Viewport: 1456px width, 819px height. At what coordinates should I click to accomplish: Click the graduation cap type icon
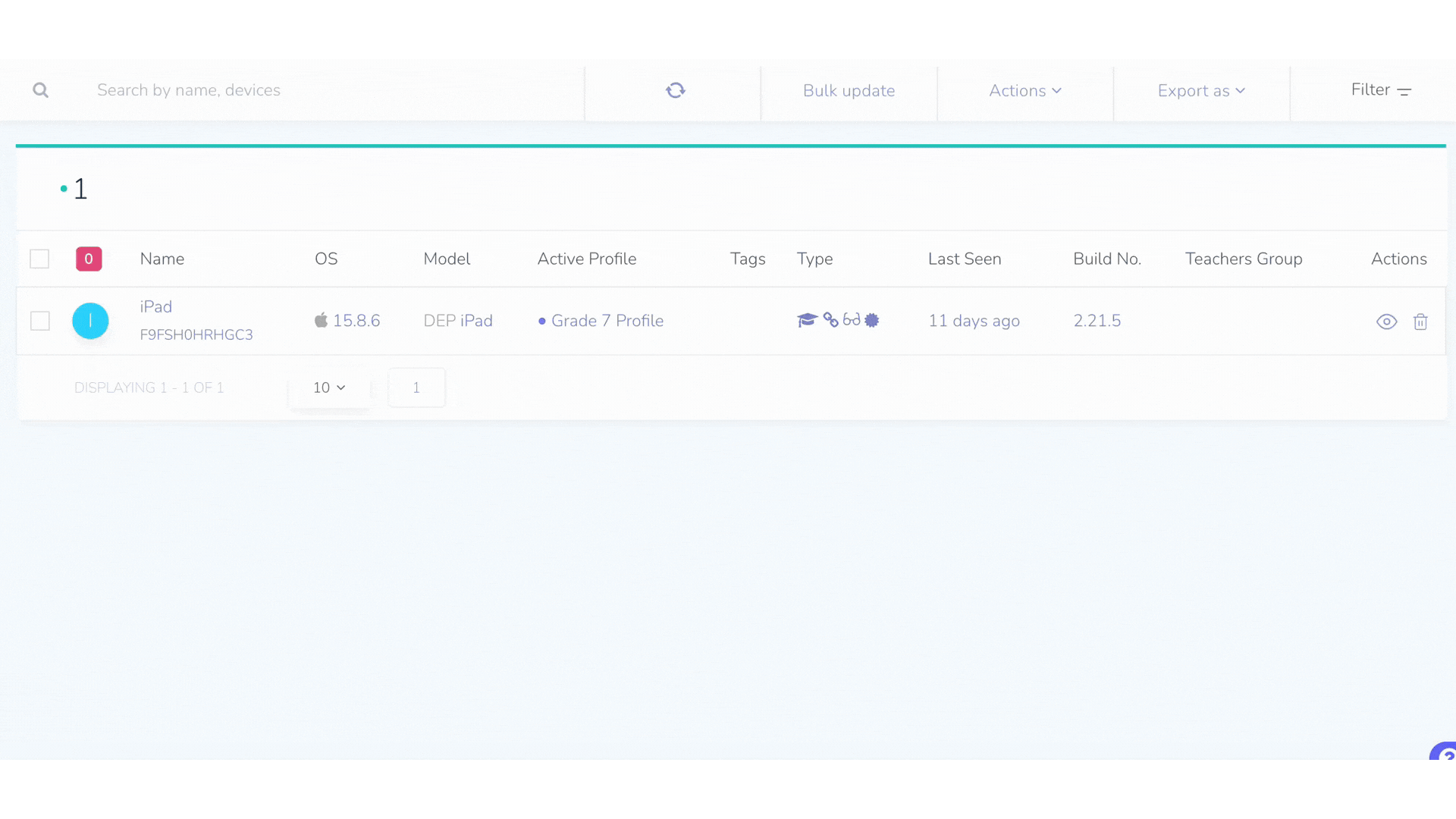[807, 320]
